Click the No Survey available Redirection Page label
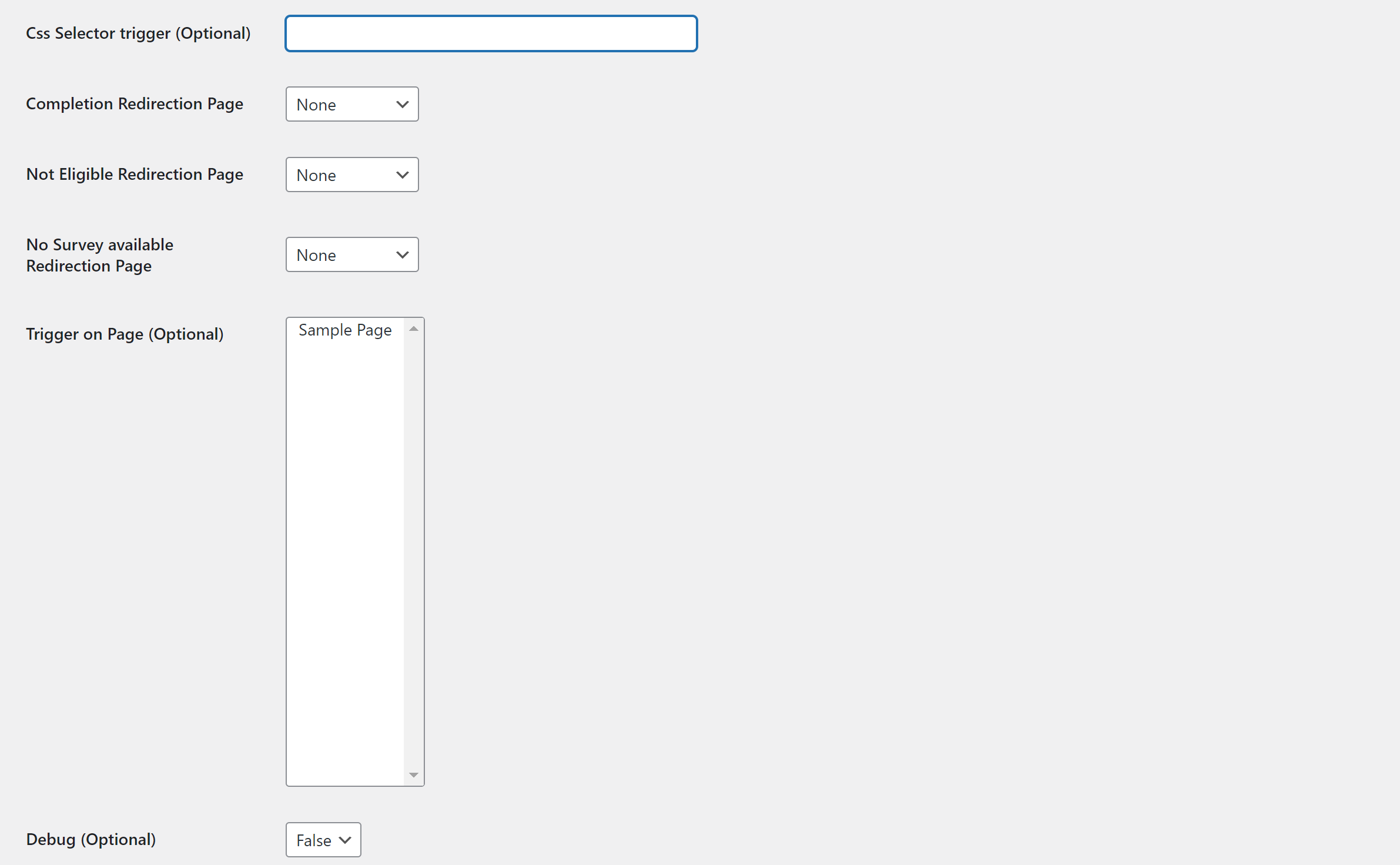 [x=100, y=255]
